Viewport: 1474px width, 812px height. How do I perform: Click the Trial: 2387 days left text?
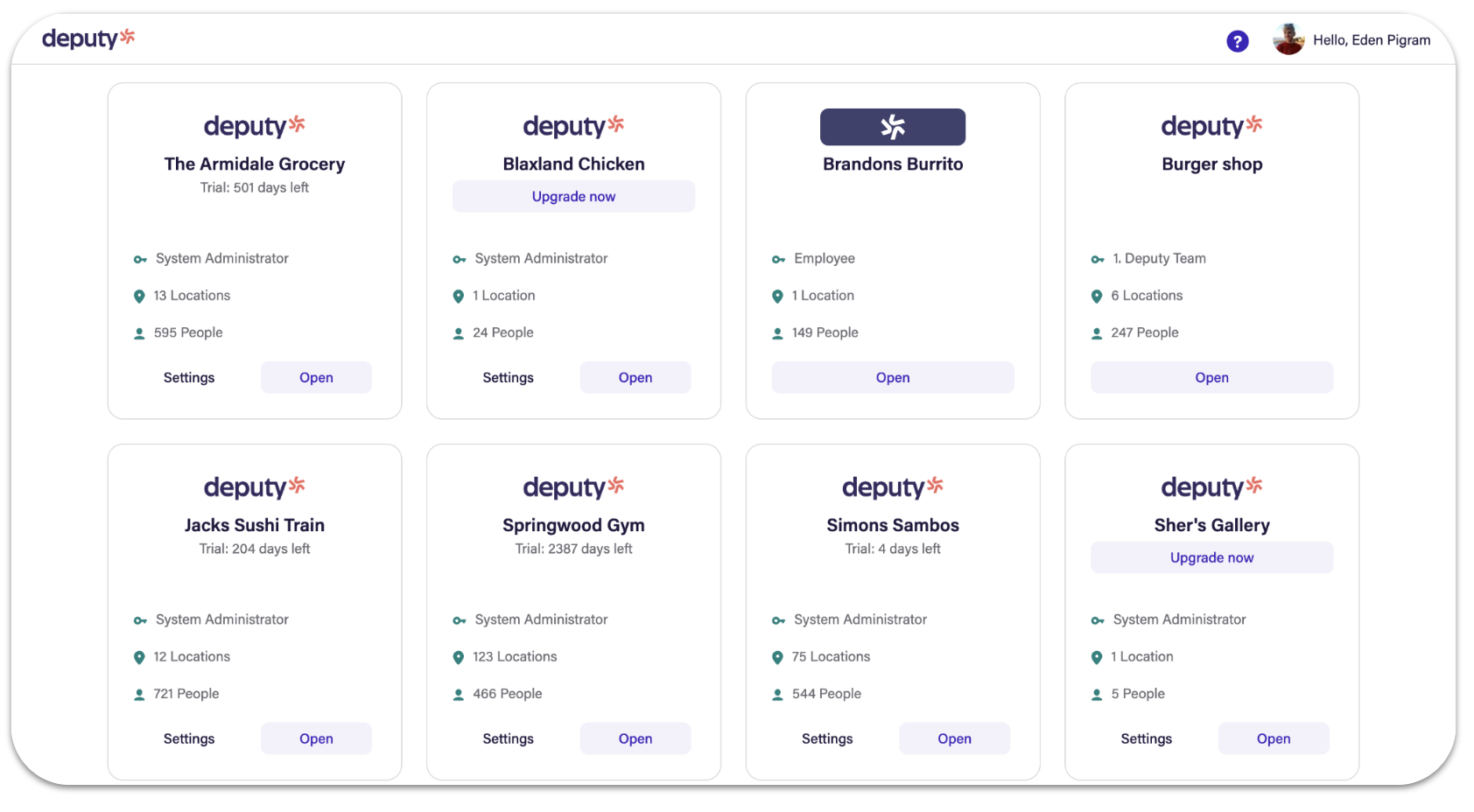click(573, 549)
